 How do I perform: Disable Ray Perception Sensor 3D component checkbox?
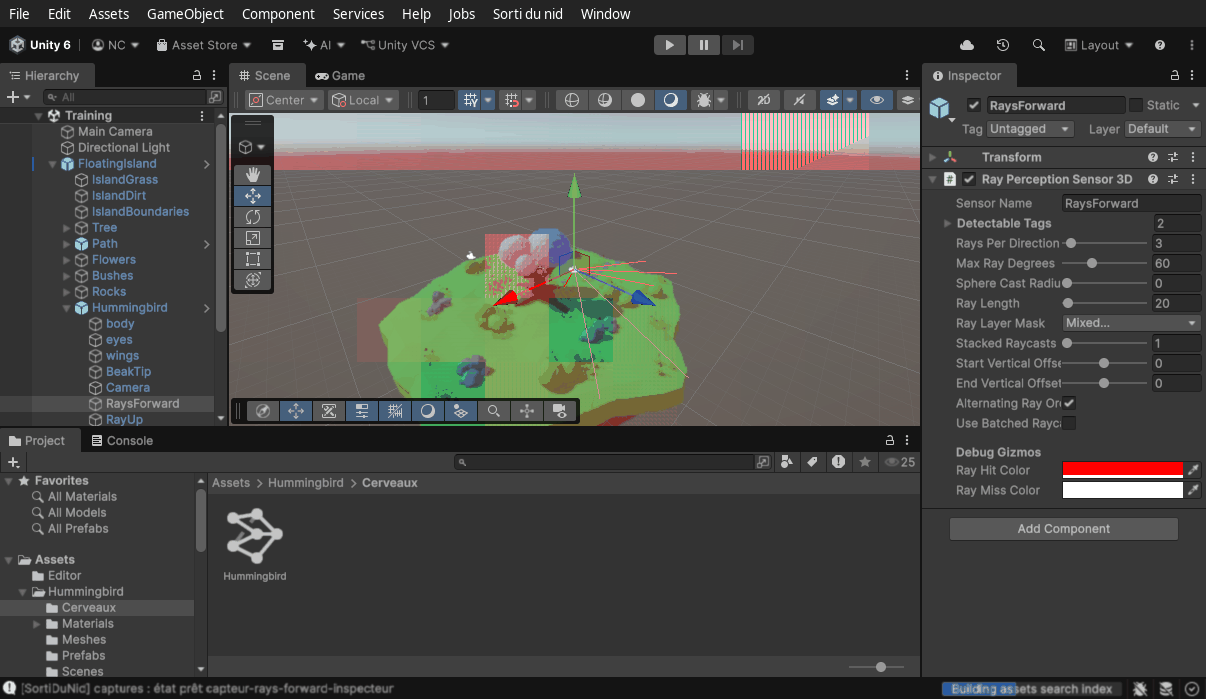pos(969,179)
